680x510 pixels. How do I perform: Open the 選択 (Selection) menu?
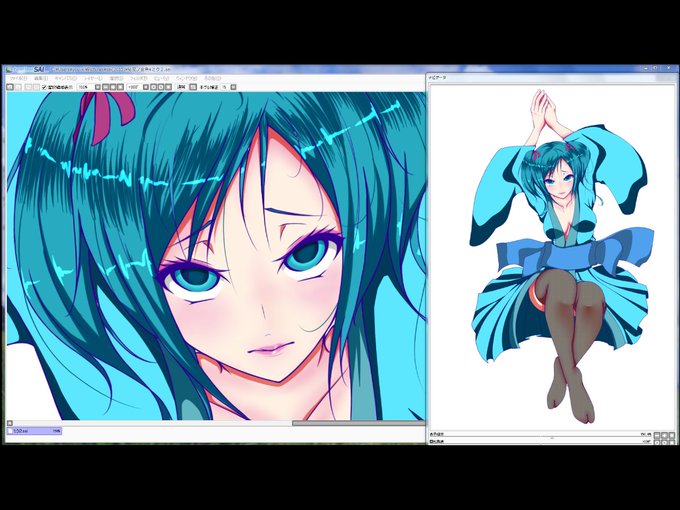point(116,78)
